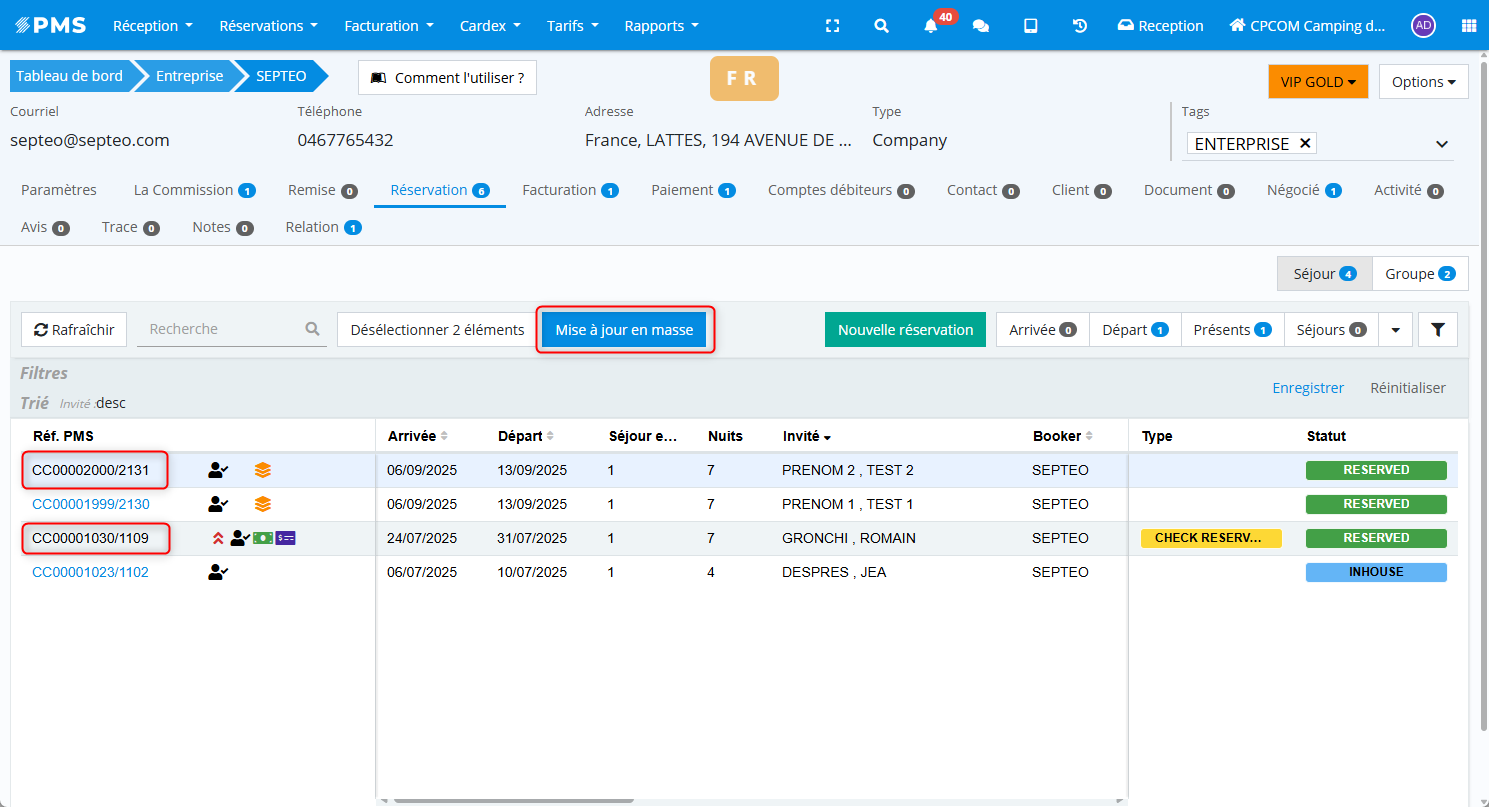Open the apps grid icon
Image resolution: width=1489 pixels, height=807 pixels.
coord(1468,26)
